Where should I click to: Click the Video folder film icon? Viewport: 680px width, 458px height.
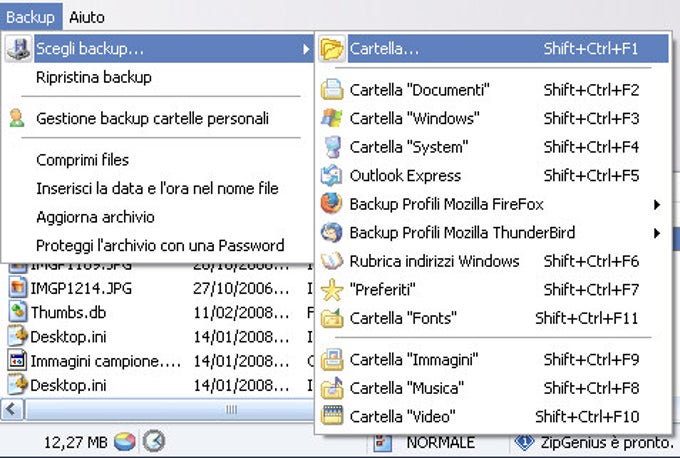332,415
